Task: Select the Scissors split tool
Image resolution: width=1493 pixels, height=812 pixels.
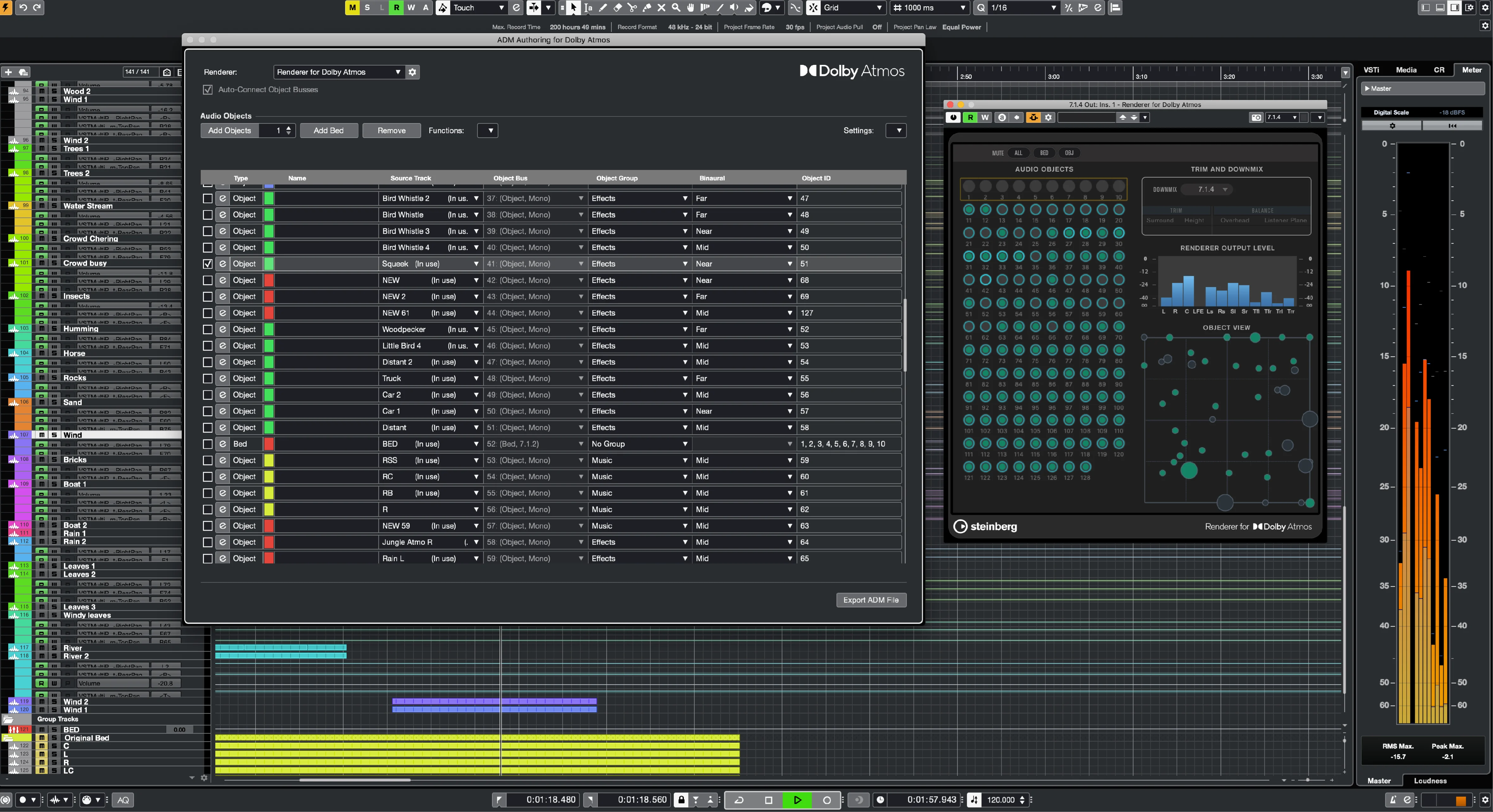Action: point(632,8)
